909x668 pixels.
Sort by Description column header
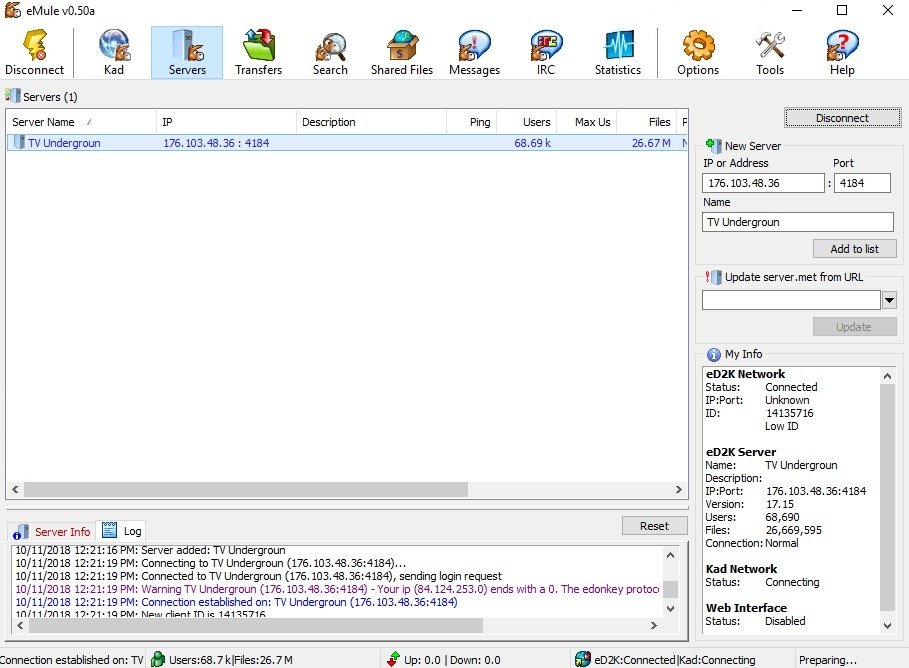371,122
